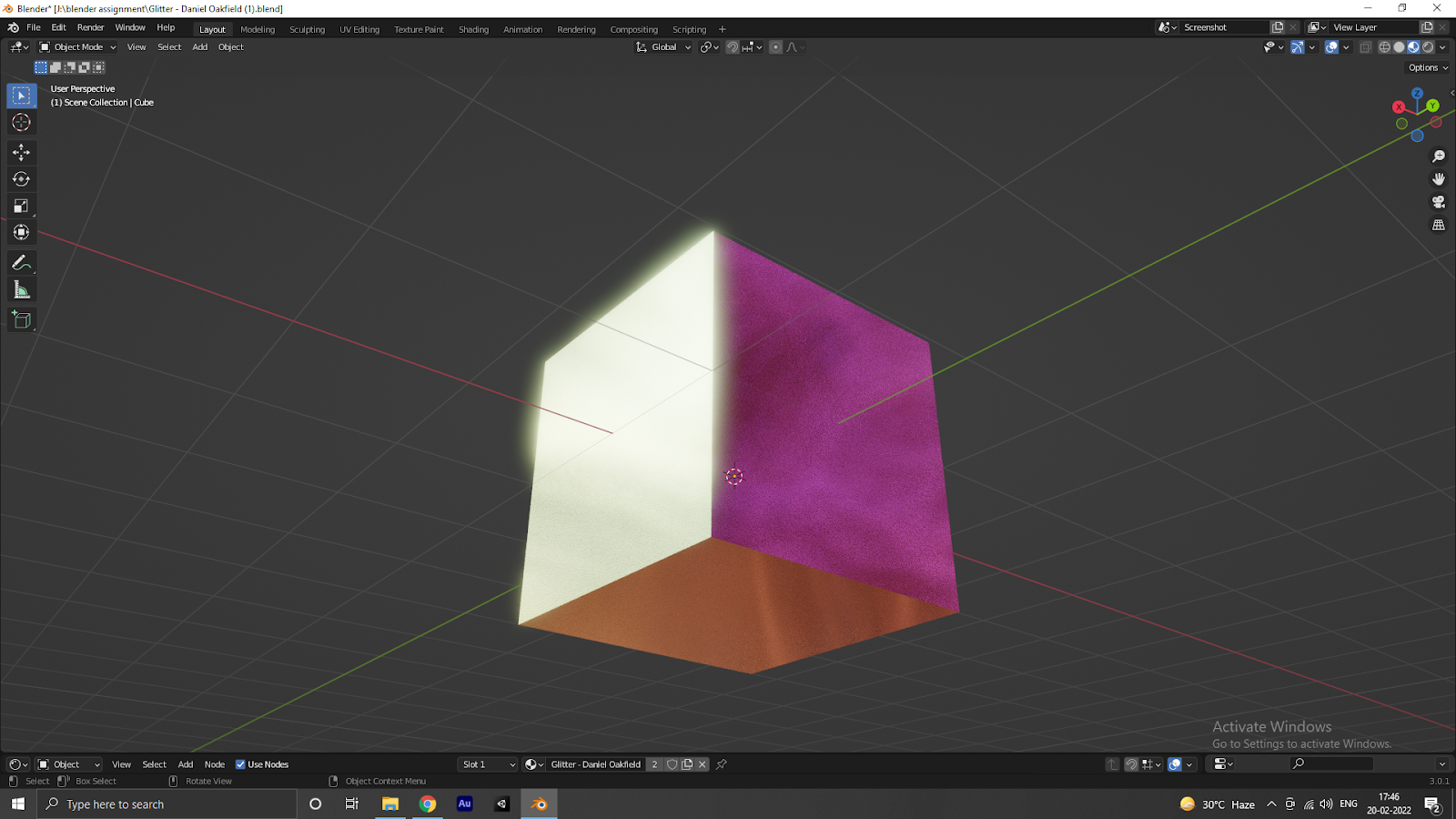The width and height of the screenshot is (1456, 819).
Task: Click the material user count 2 button
Action: coord(654,764)
